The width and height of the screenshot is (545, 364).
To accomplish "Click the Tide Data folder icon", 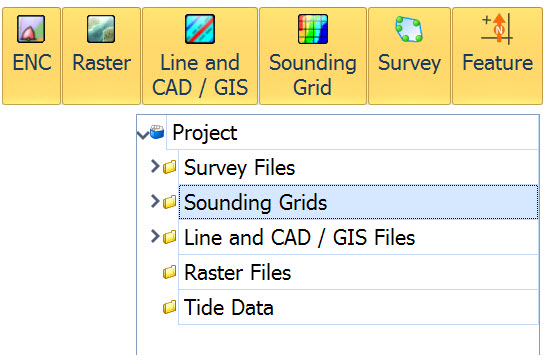I will (x=170, y=307).
